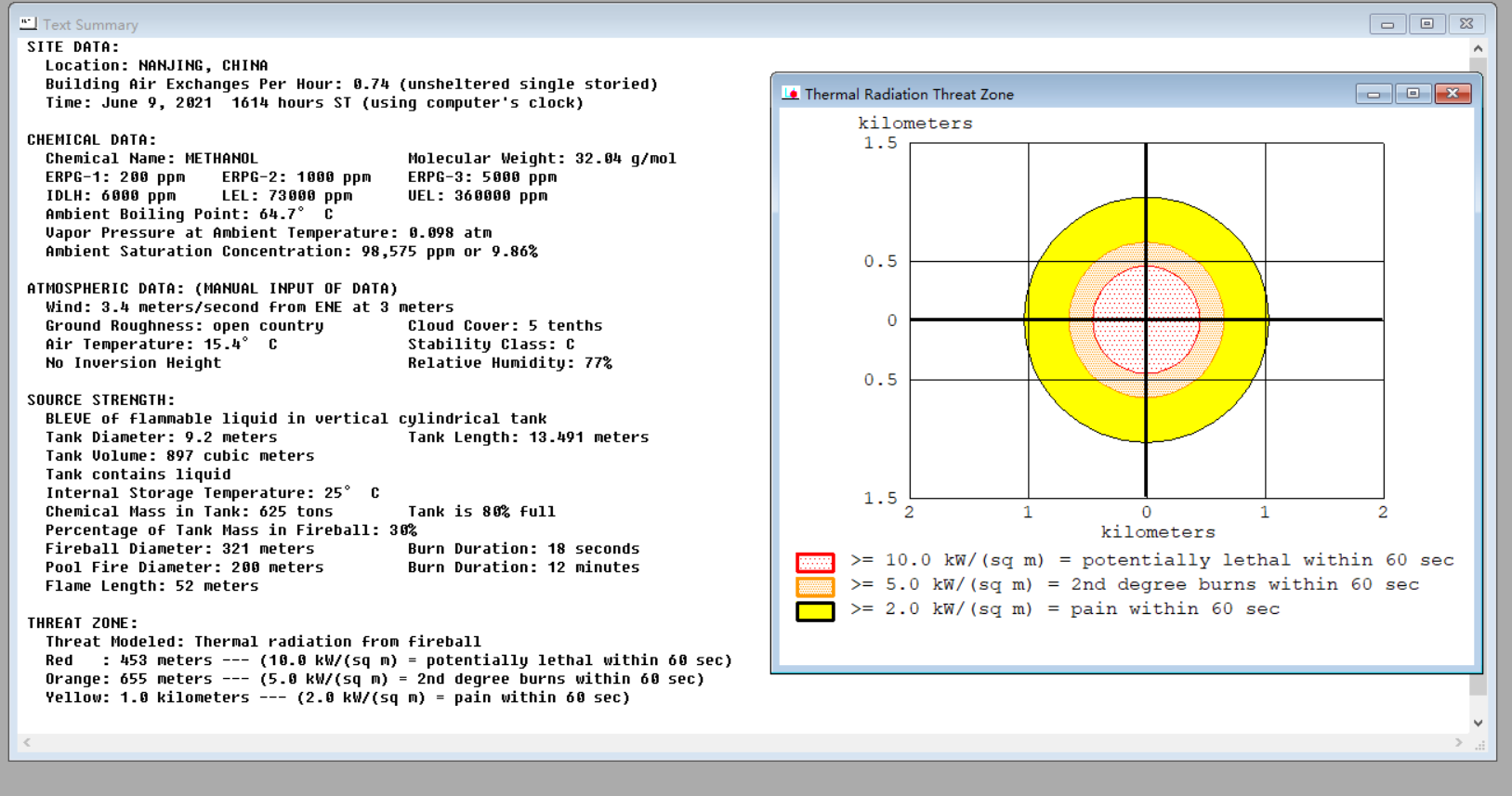Click the Thermal Radiation Threat Zone window icon
Viewport: 1512px width, 796px height.
tap(791, 93)
